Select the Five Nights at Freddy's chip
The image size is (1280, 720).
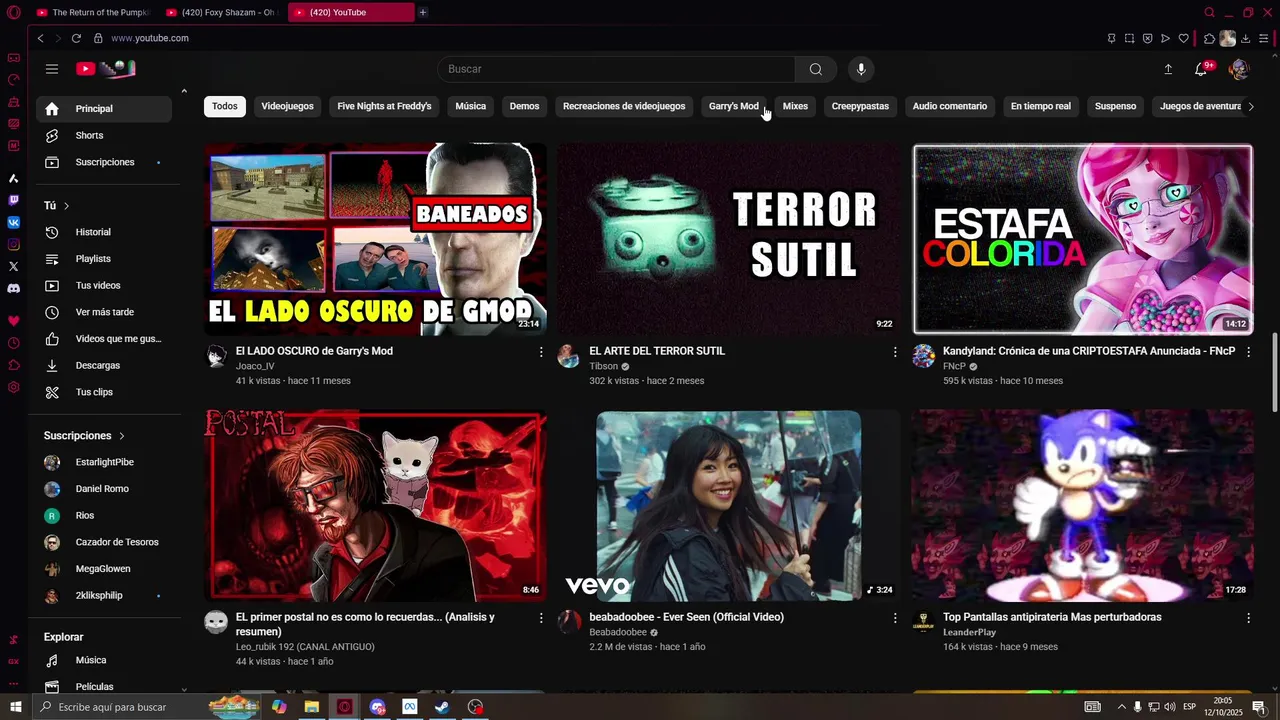pos(384,106)
